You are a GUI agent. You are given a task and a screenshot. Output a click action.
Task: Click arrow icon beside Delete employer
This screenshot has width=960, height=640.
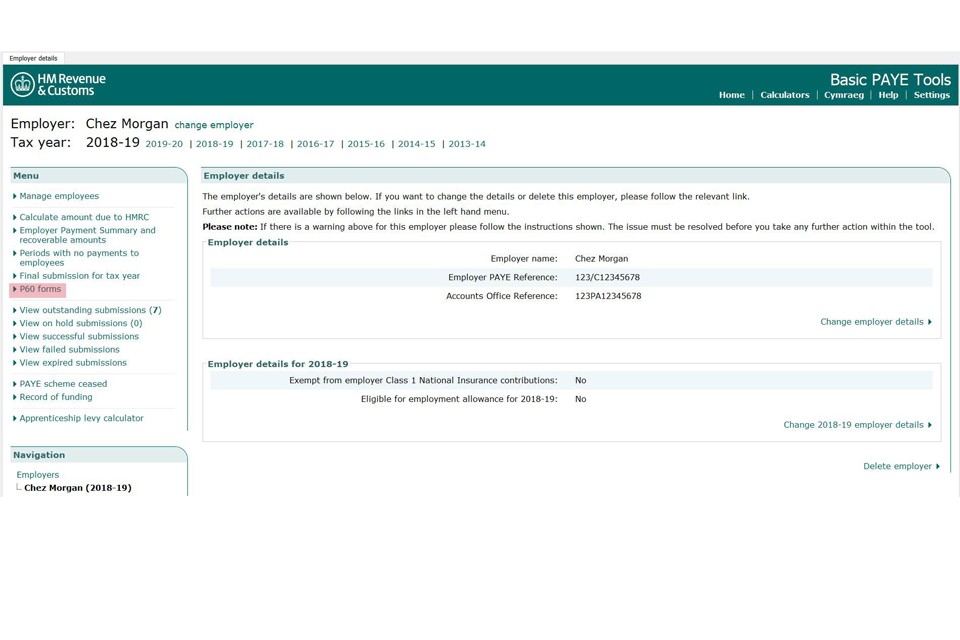point(937,467)
